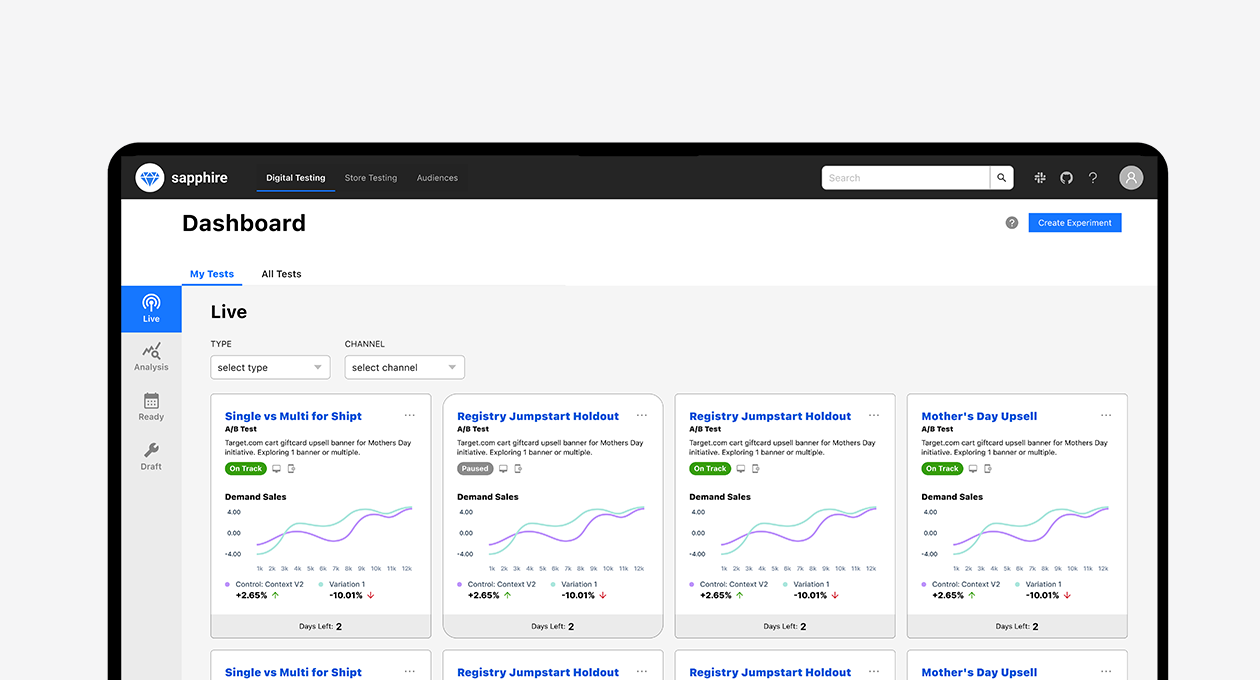Open the TYPE select type dropdown

click(x=270, y=367)
